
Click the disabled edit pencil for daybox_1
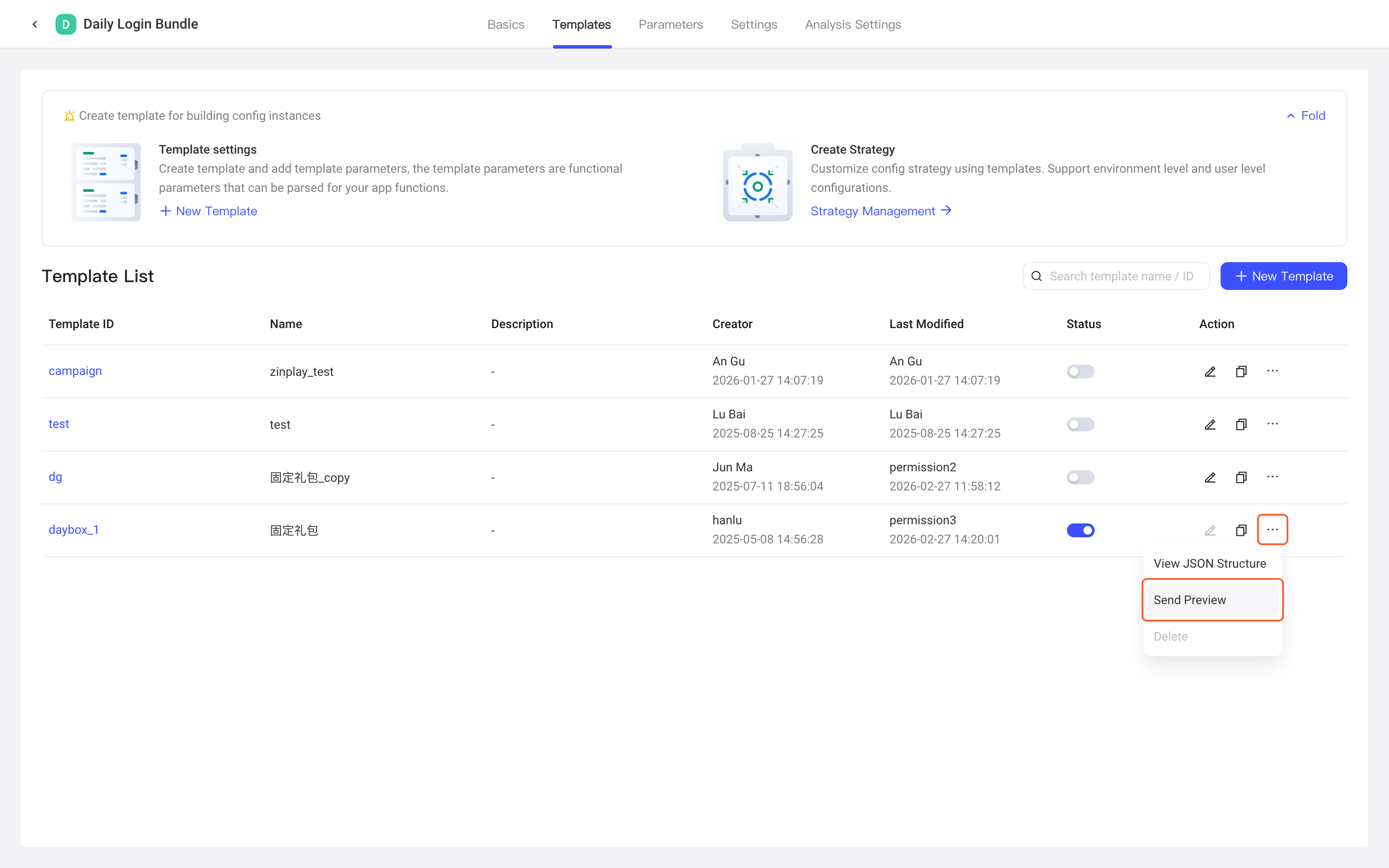click(x=1210, y=530)
